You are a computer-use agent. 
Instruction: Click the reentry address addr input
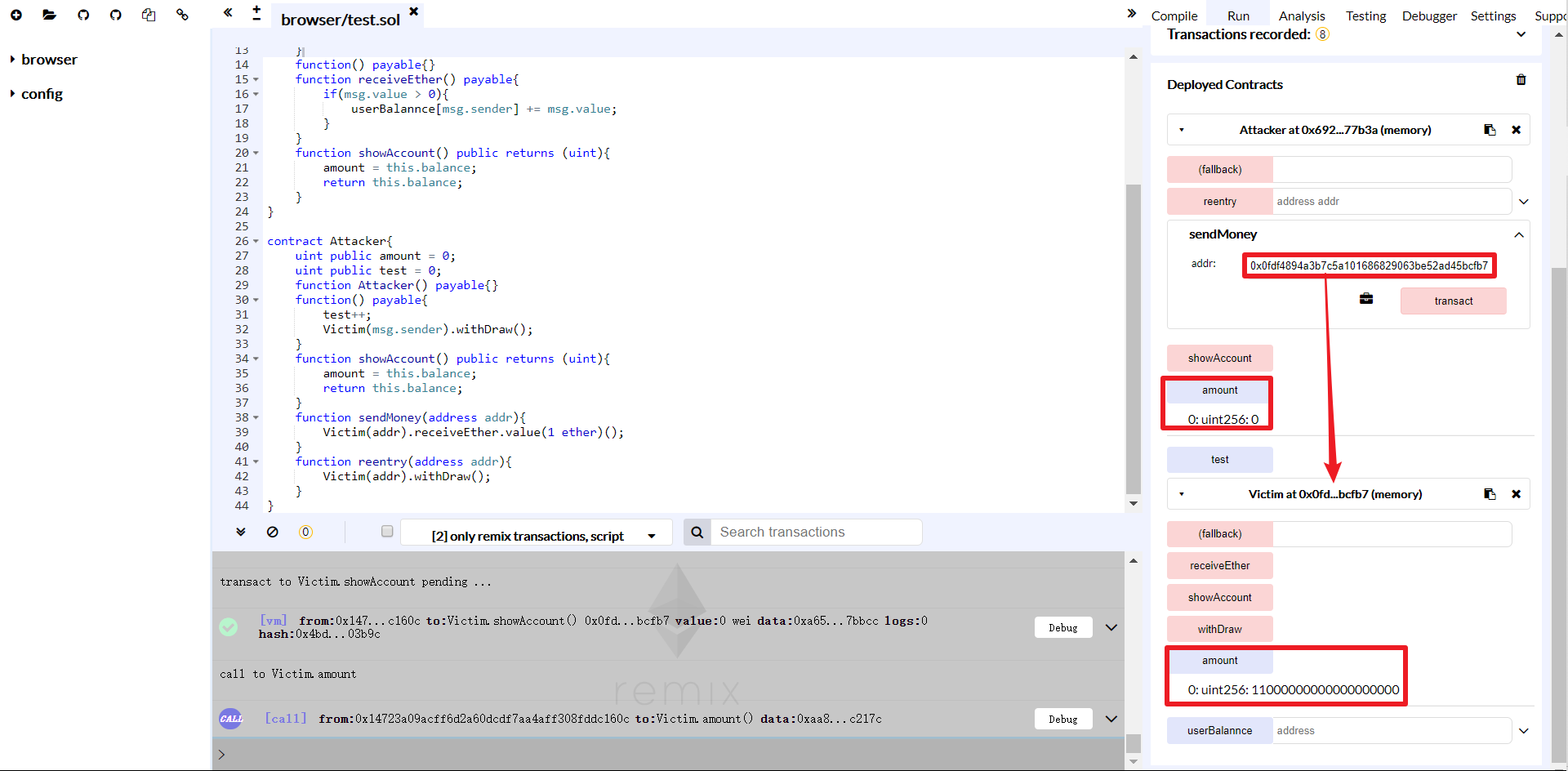(x=1392, y=202)
